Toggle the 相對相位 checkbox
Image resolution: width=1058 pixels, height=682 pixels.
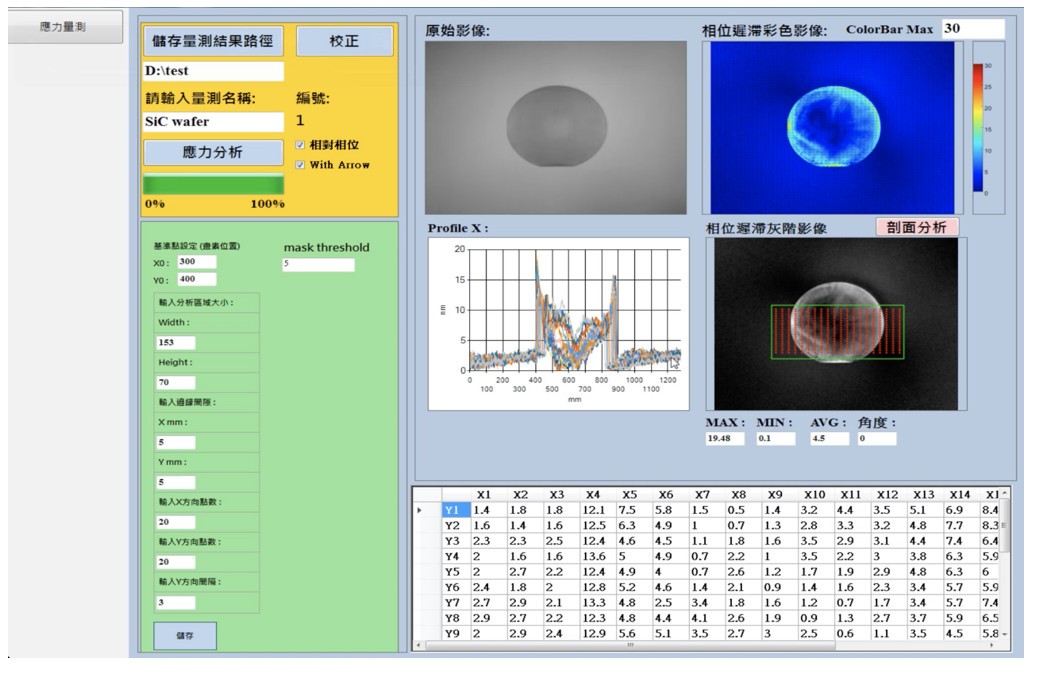coord(301,145)
